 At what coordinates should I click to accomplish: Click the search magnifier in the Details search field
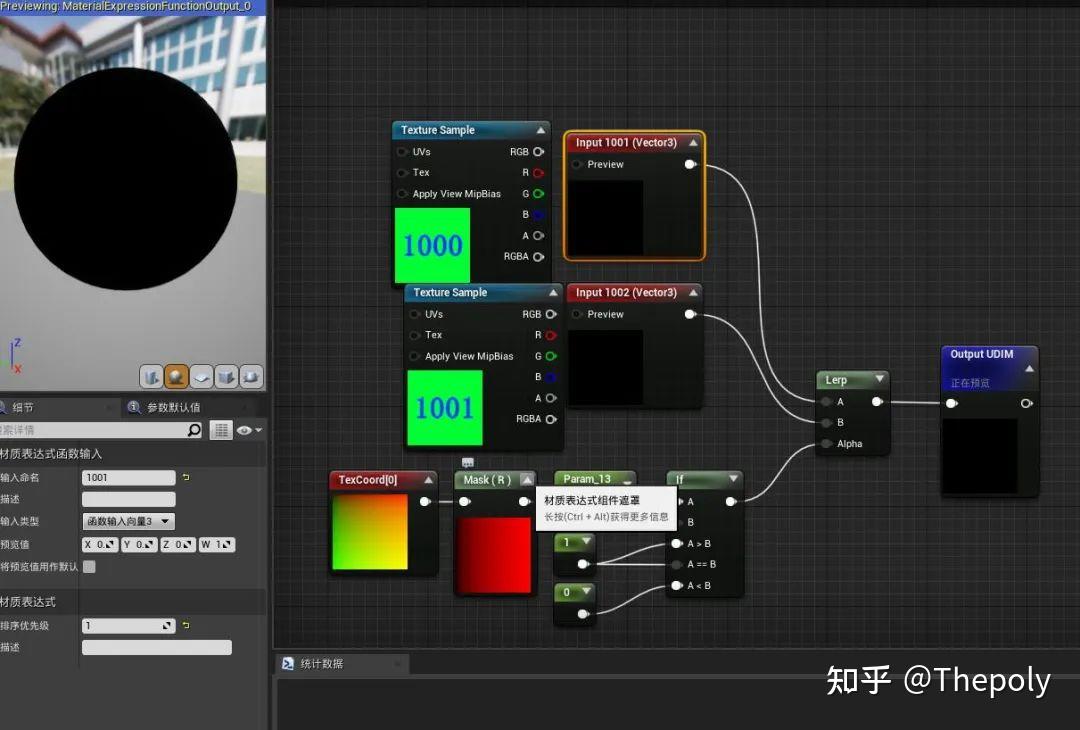(x=195, y=429)
